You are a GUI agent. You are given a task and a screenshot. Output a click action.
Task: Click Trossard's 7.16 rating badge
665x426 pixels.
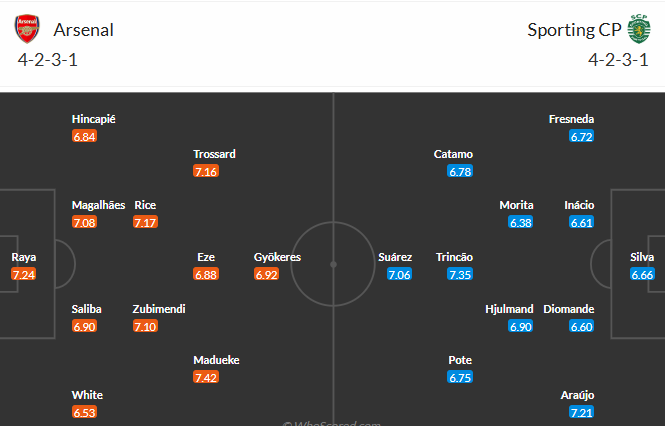(x=206, y=171)
